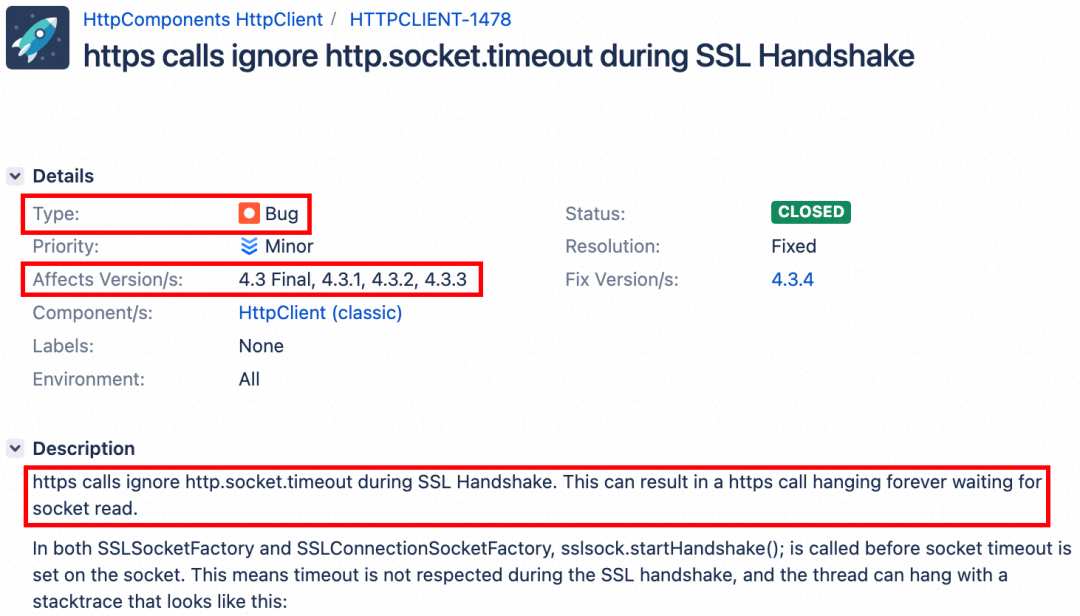Click the Environment value All

(x=249, y=379)
